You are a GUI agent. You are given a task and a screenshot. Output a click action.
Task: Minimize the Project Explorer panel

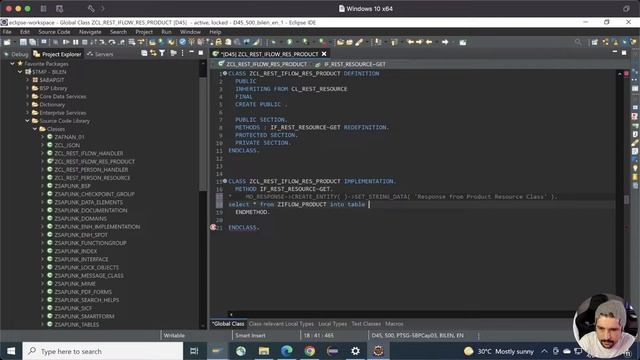191,53
